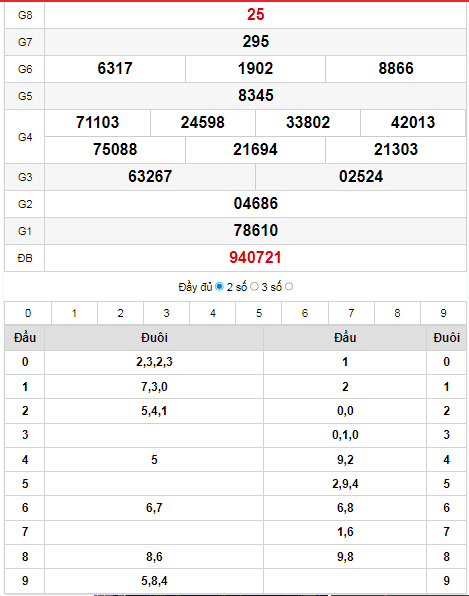Click digit filter tab 1
The height and width of the screenshot is (596, 469).
click(74, 313)
